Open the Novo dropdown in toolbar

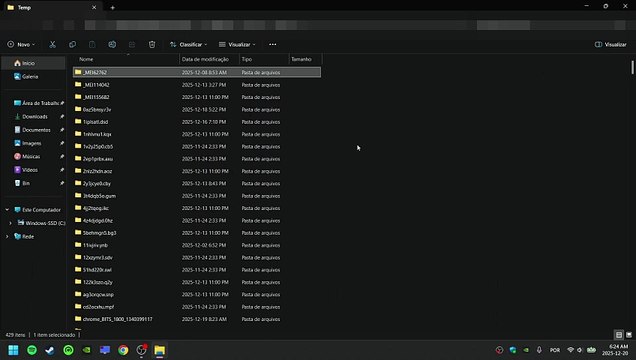[21, 45]
